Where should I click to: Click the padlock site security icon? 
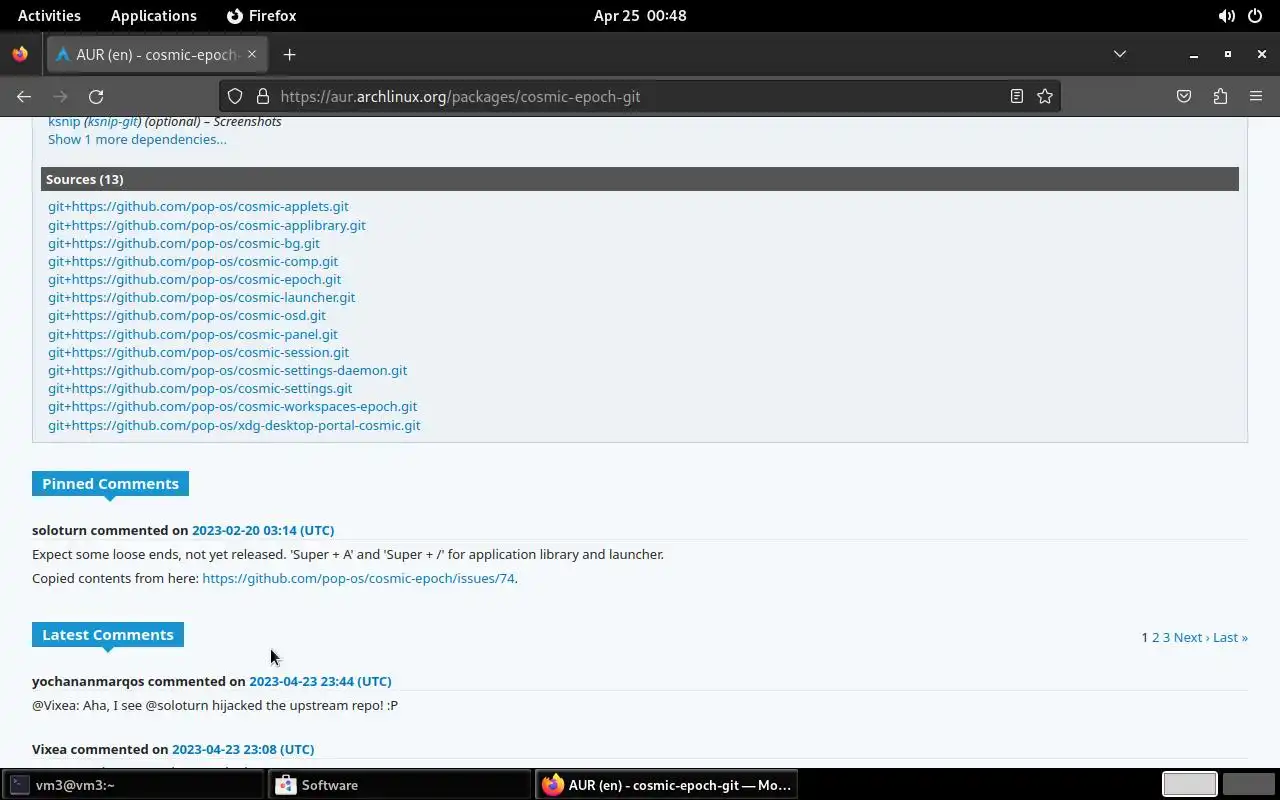263,96
